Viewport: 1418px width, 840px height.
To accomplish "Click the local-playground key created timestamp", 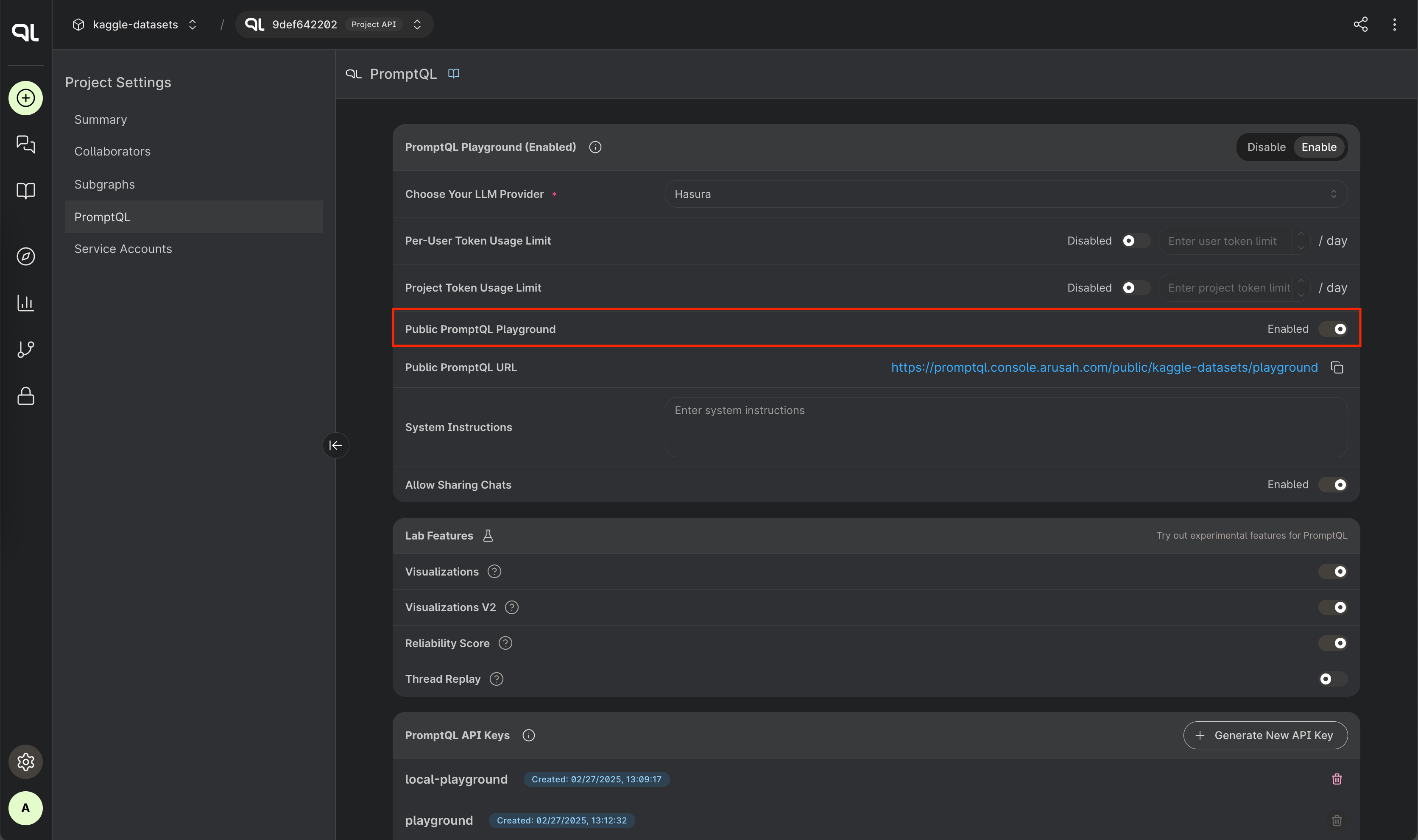I will pos(596,779).
